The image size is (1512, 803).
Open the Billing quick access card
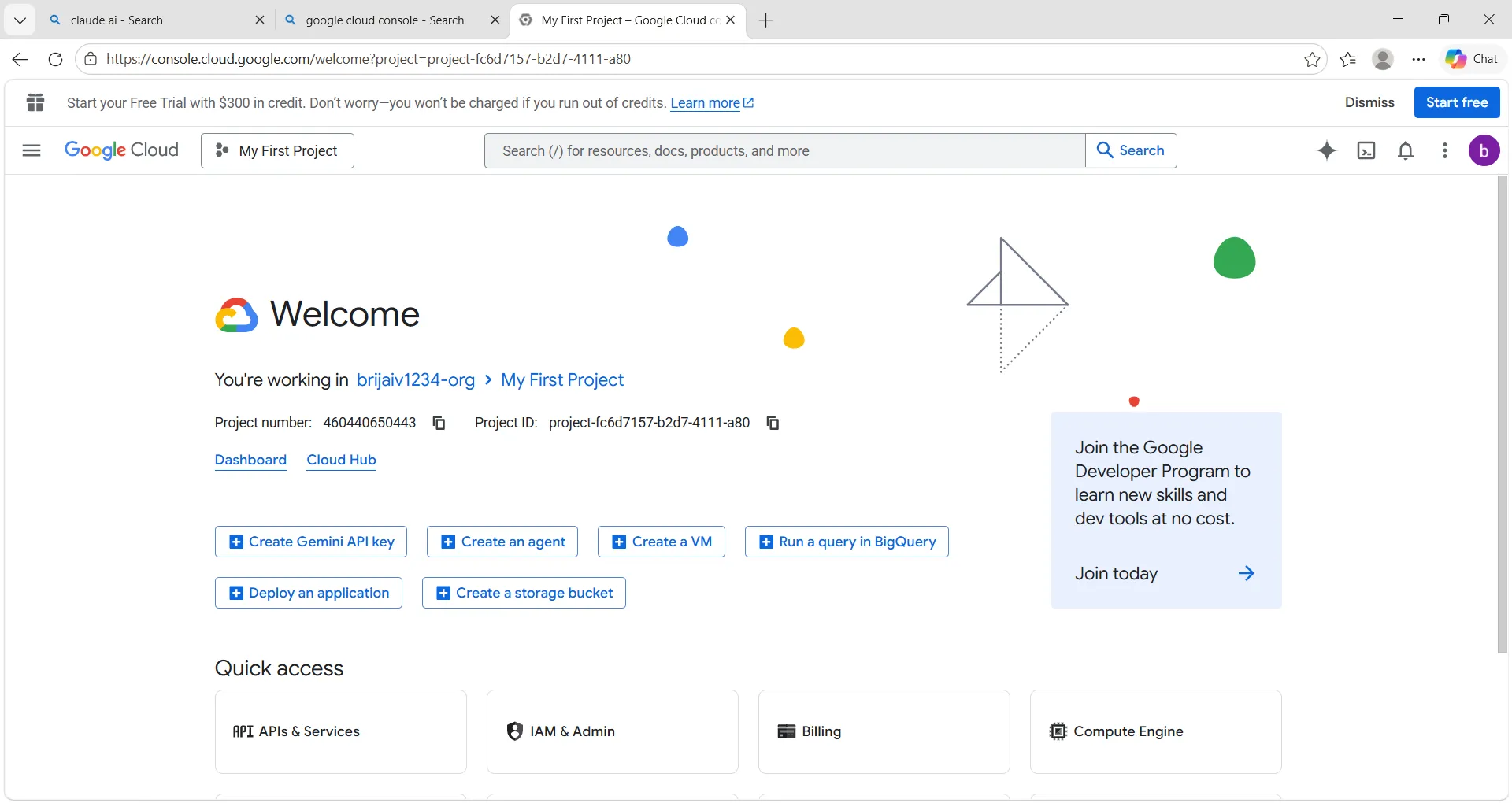[x=884, y=731]
